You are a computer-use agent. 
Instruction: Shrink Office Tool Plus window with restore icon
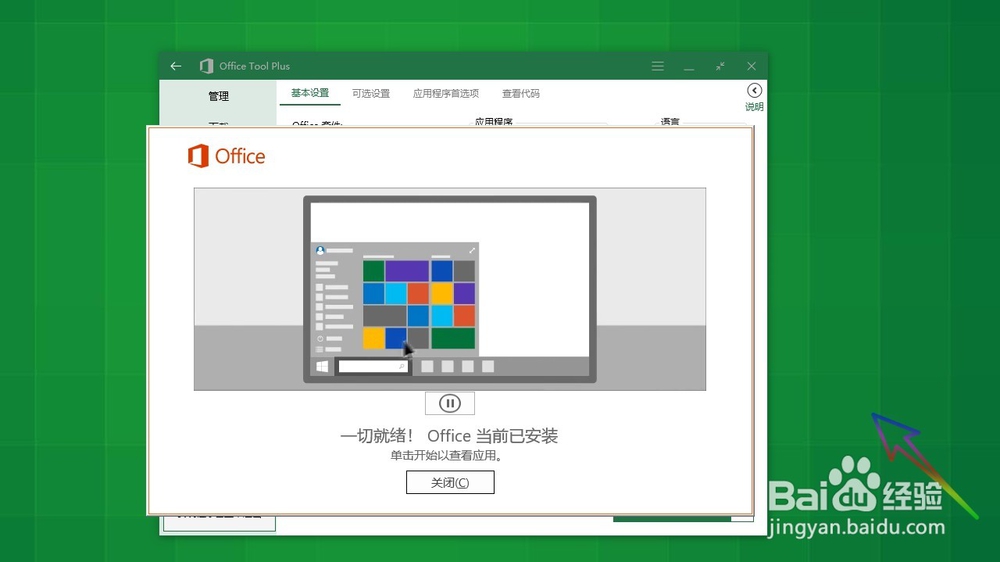pyautogui.click(x=720, y=66)
